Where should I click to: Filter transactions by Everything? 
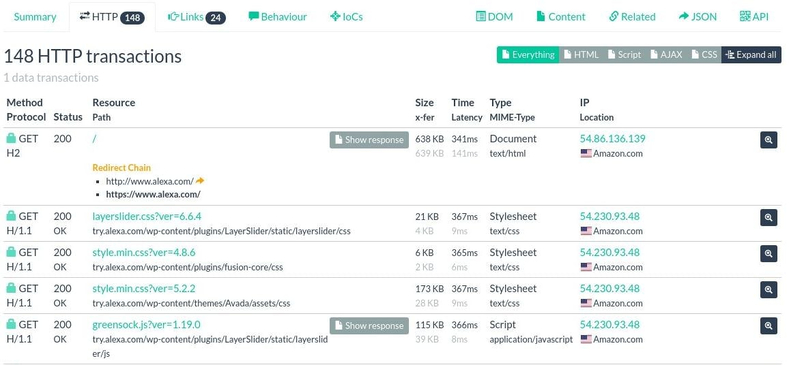click(528, 55)
